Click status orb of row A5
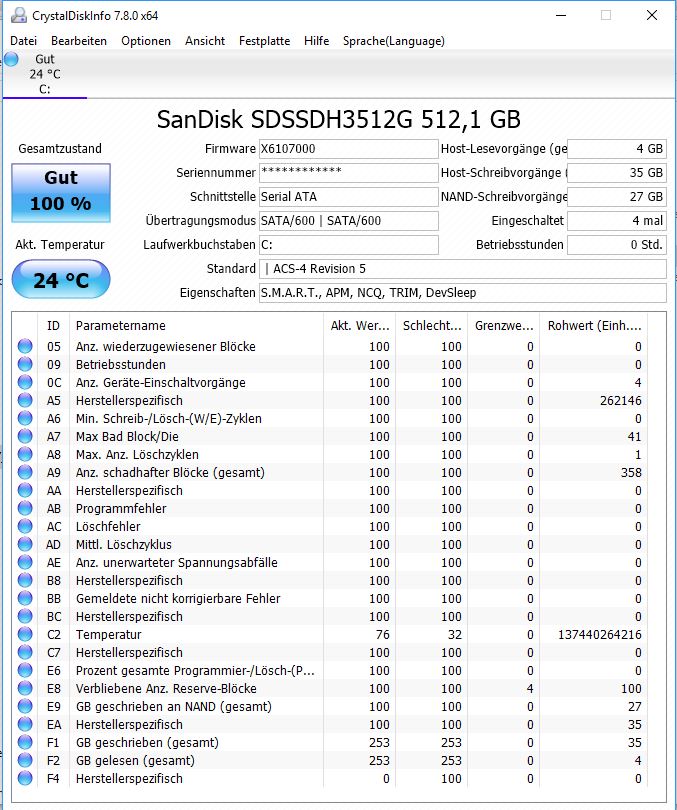Image resolution: width=677 pixels, height=810 pixels. pos(25,400)
